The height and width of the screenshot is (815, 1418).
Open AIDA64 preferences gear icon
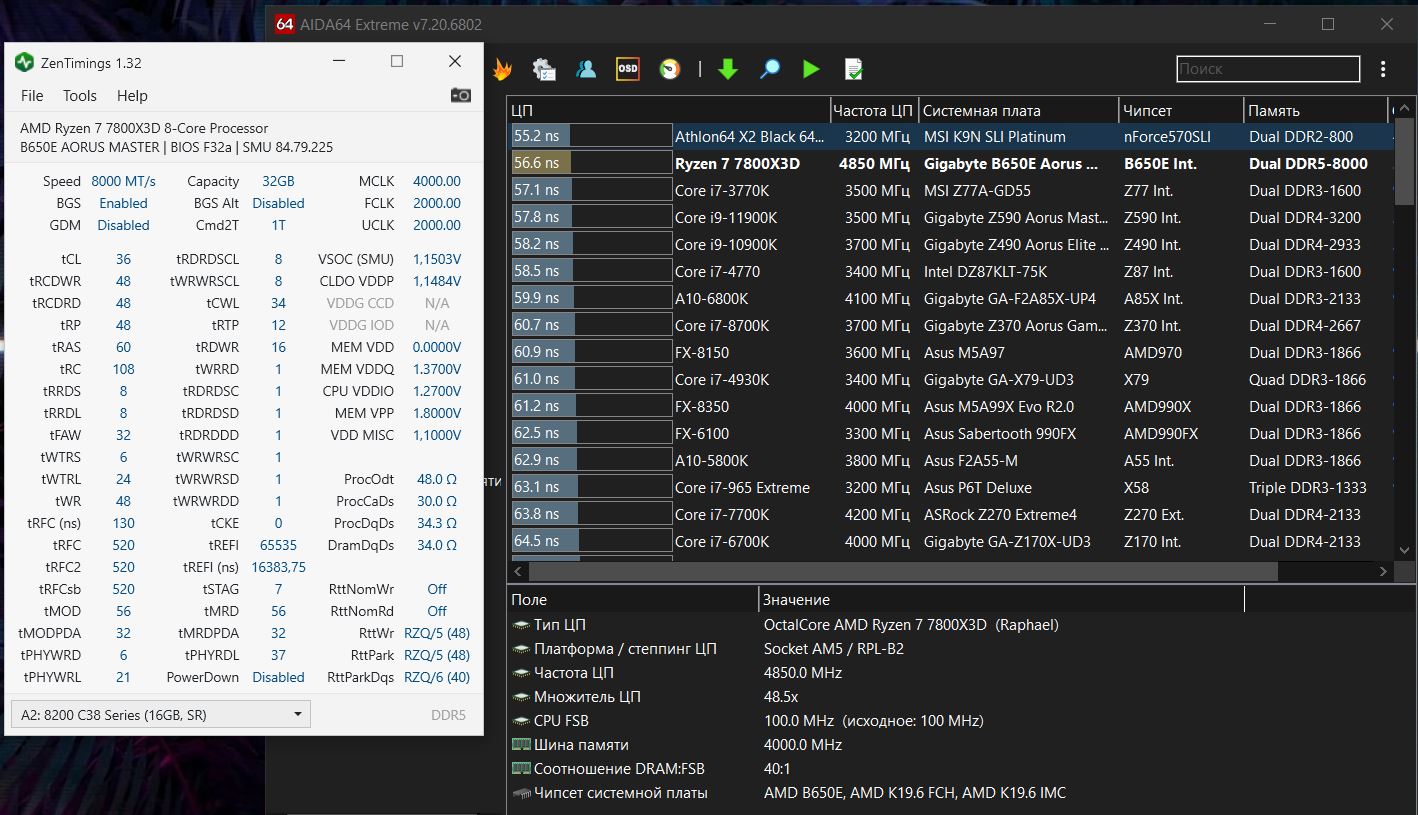coord(544,69)
